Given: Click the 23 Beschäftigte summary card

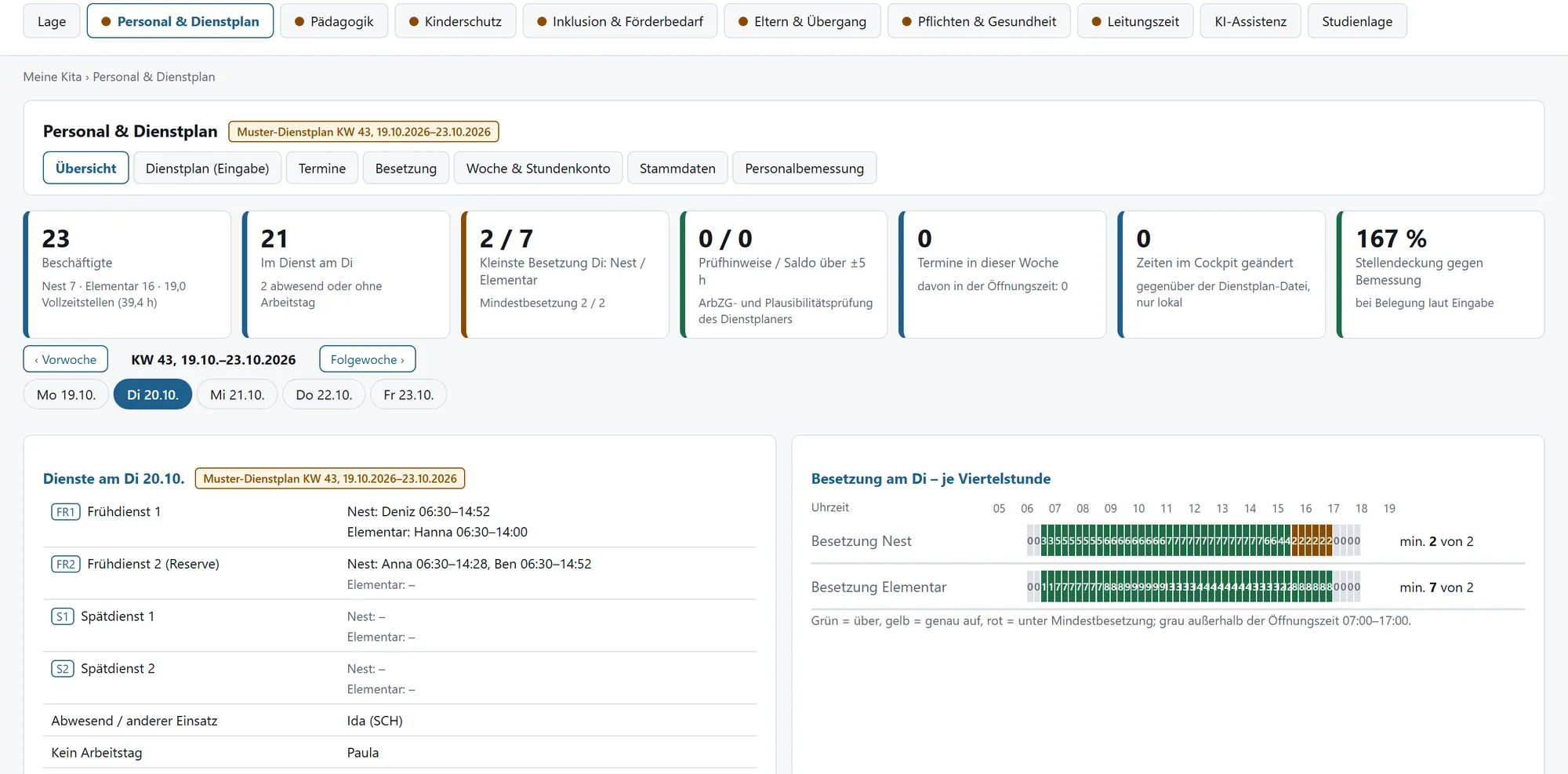Looking at the screenshot, I should pyautogui.click(x=127, y=274).
